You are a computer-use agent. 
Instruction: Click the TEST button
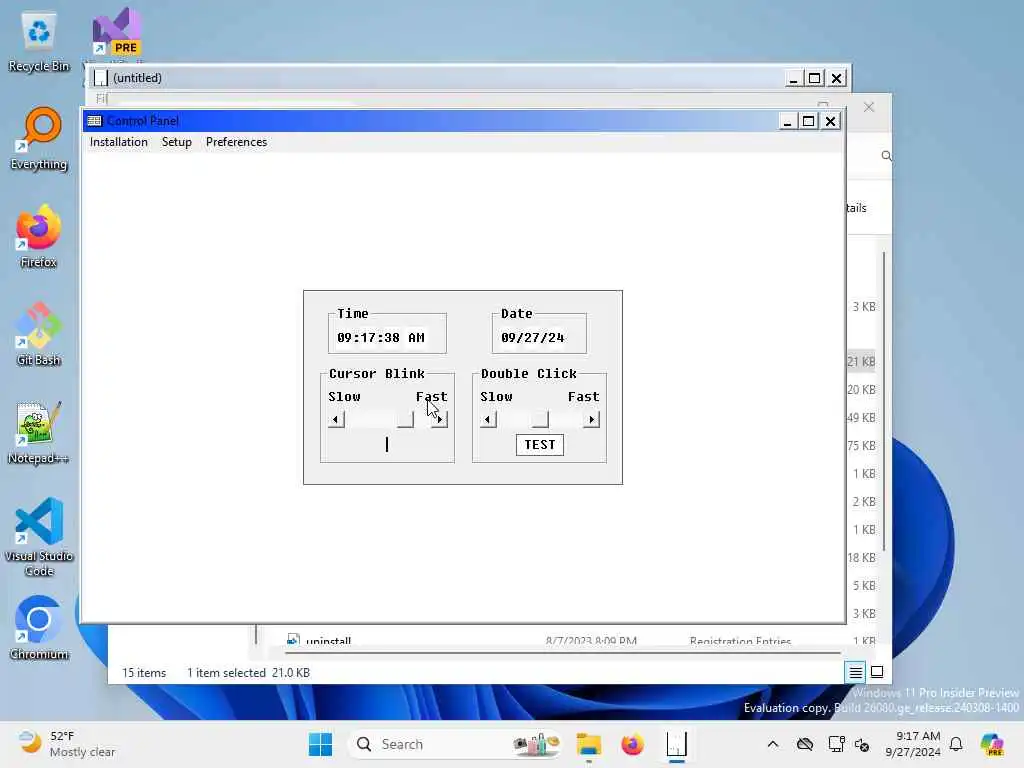pos(539,445)
